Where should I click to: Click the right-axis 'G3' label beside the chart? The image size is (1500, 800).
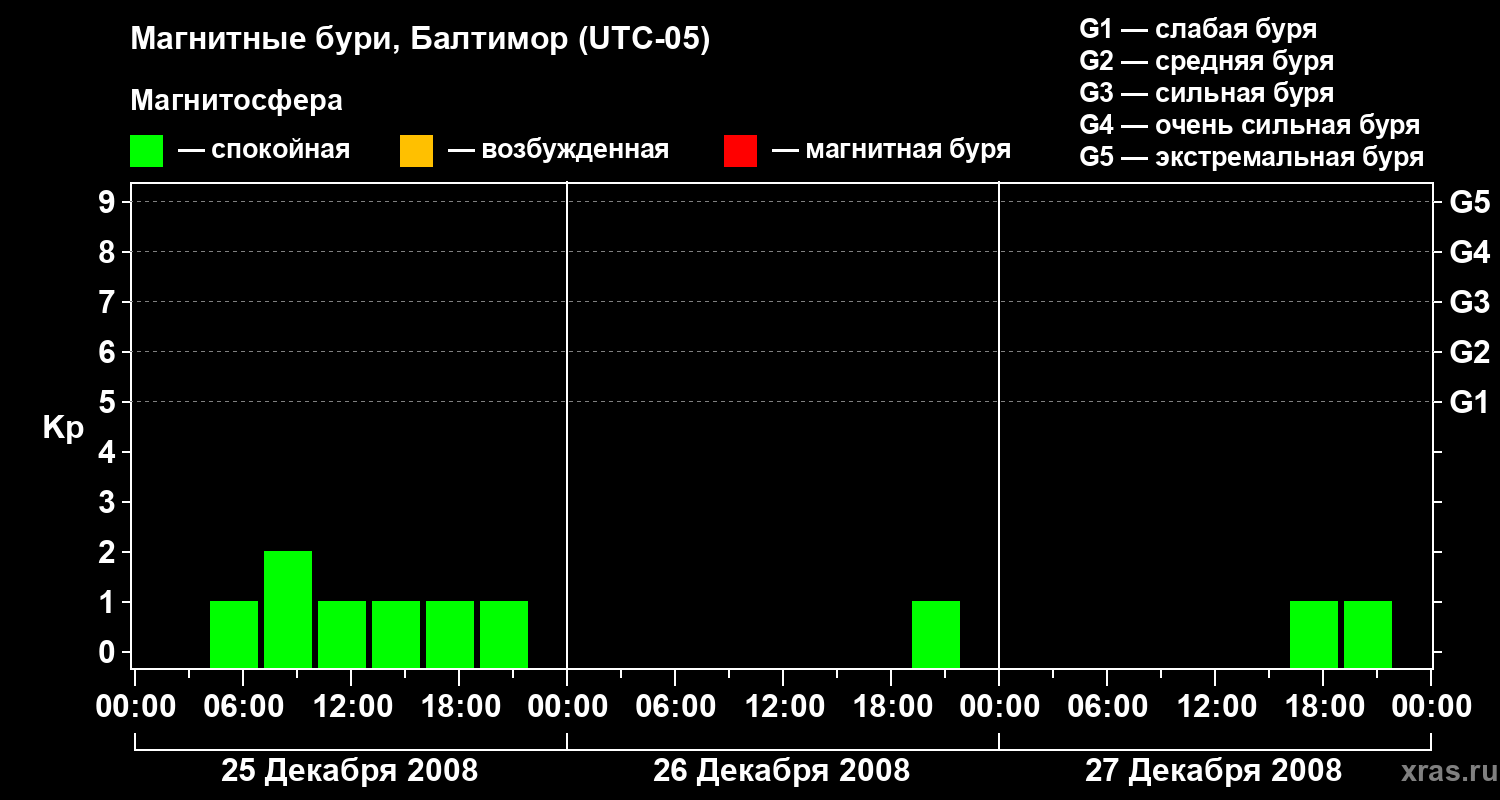[1470, 303]
